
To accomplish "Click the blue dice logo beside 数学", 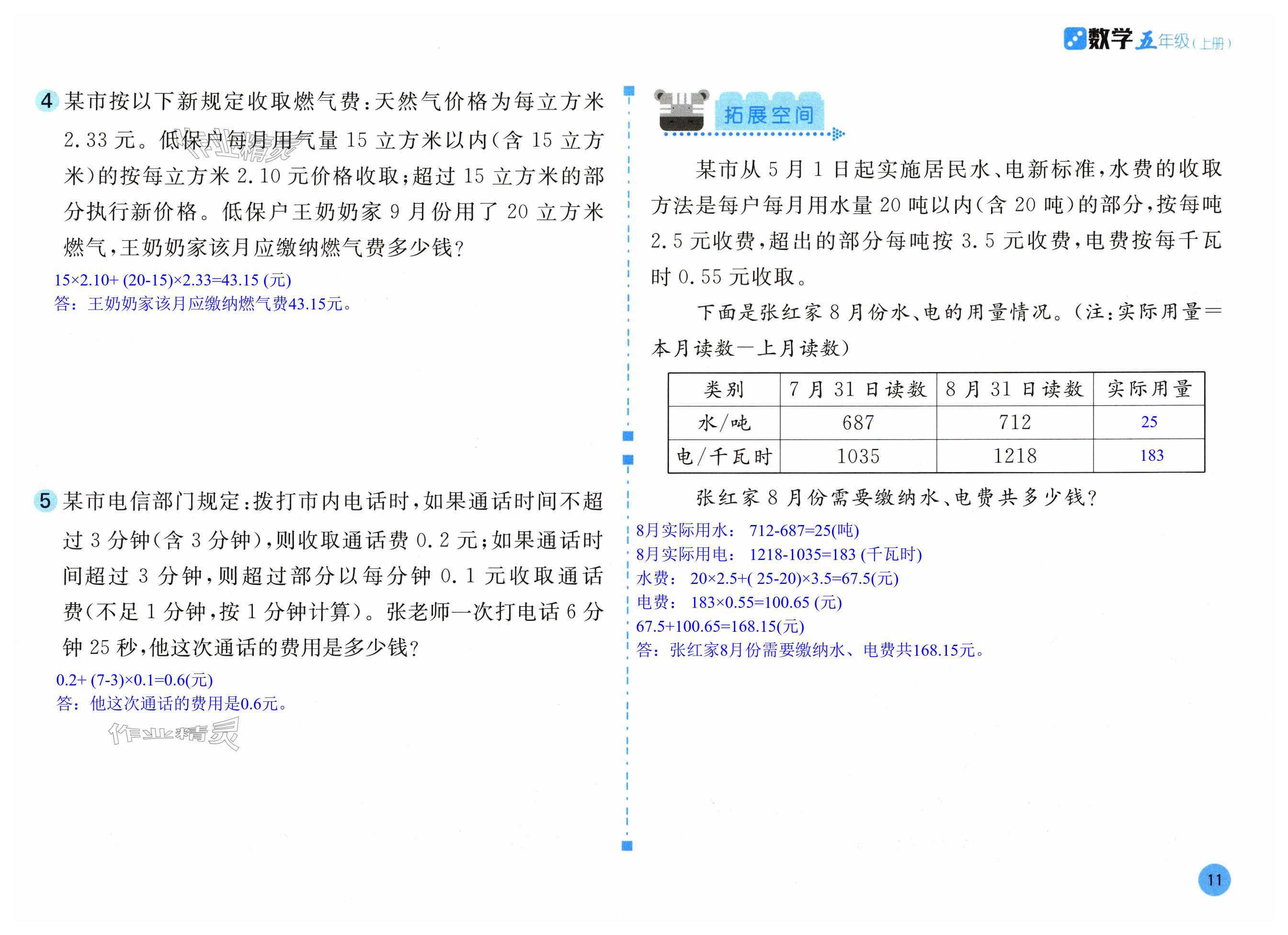I will 1074,39.
